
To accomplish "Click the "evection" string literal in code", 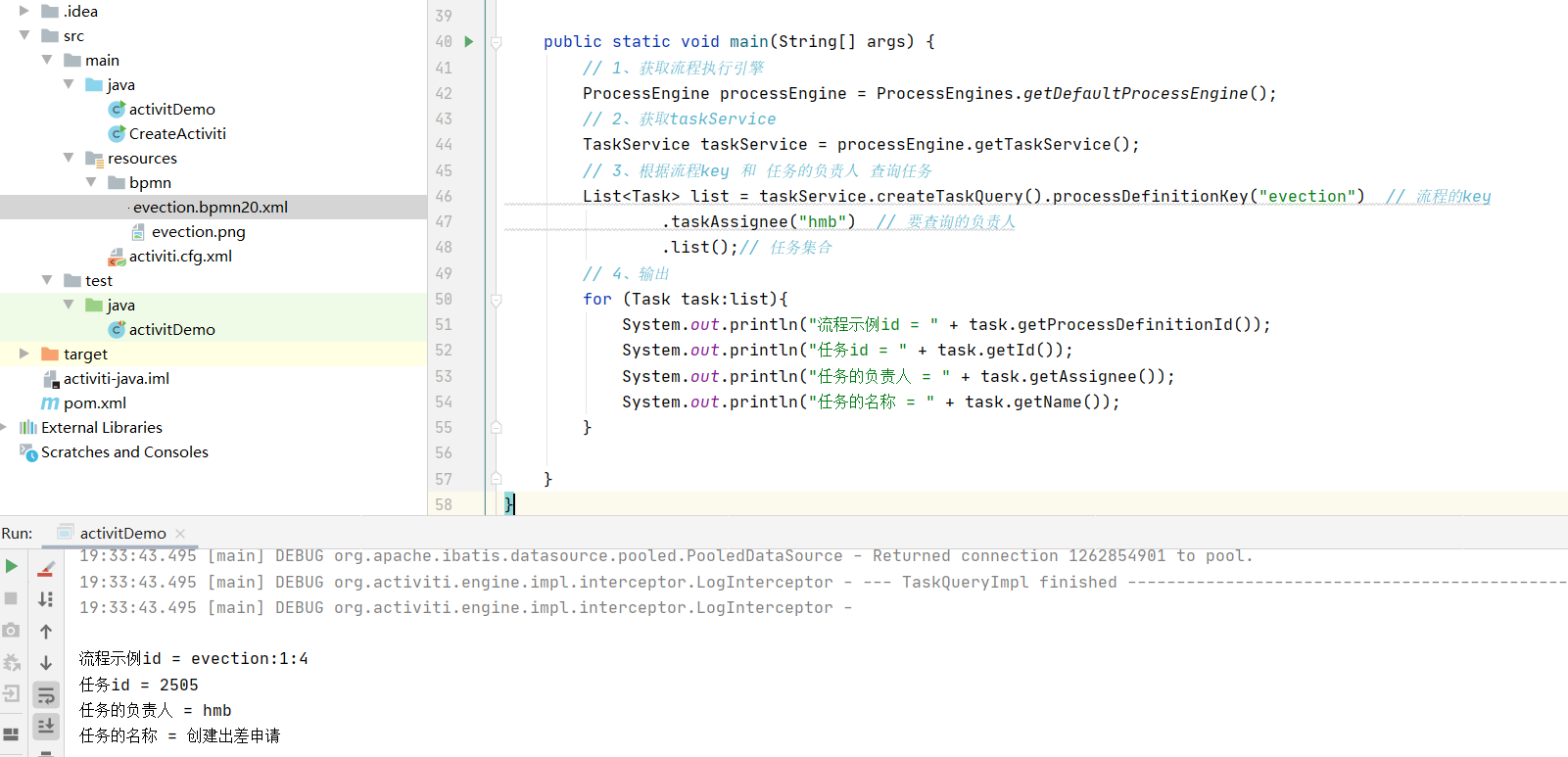I will point(1307,196).
